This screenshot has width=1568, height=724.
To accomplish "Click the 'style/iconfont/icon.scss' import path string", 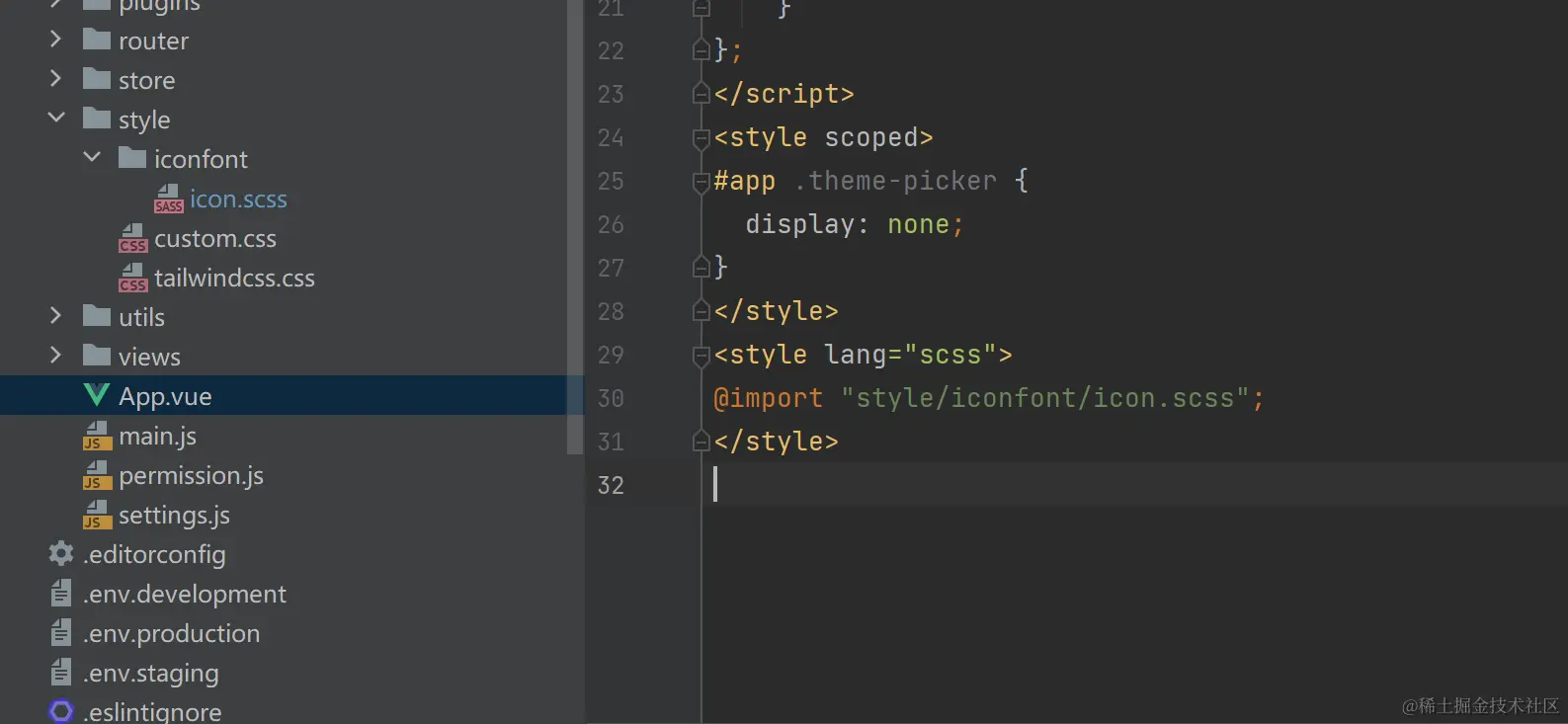I will coord(1045,398).
